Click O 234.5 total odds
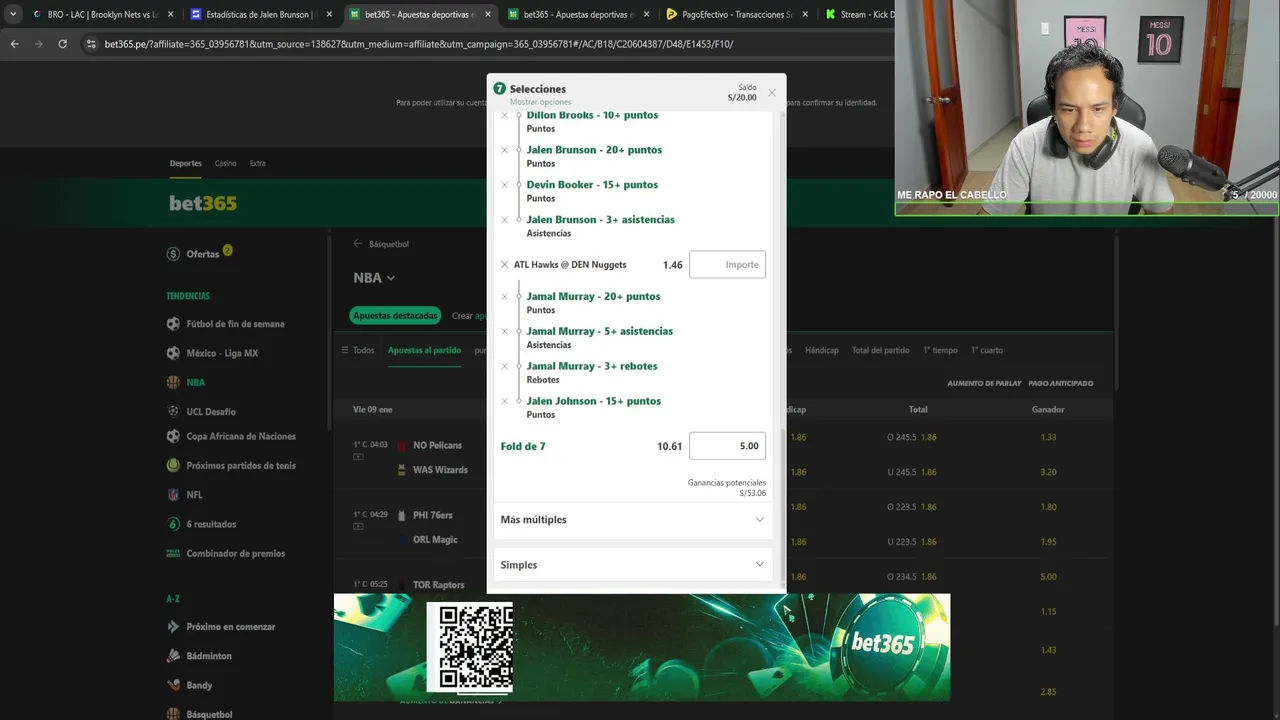 coord(912,577)
